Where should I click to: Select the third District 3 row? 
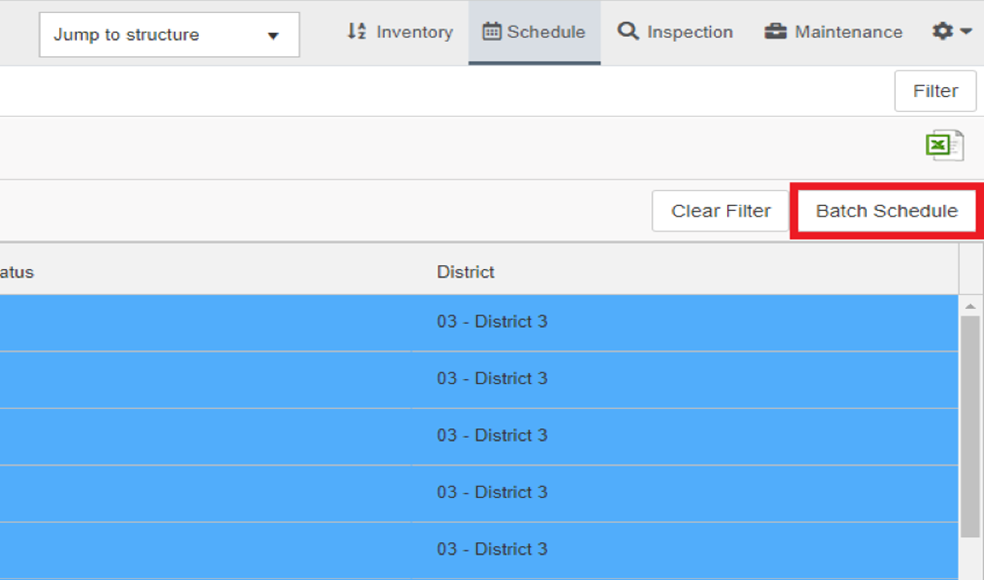(479, 436)
